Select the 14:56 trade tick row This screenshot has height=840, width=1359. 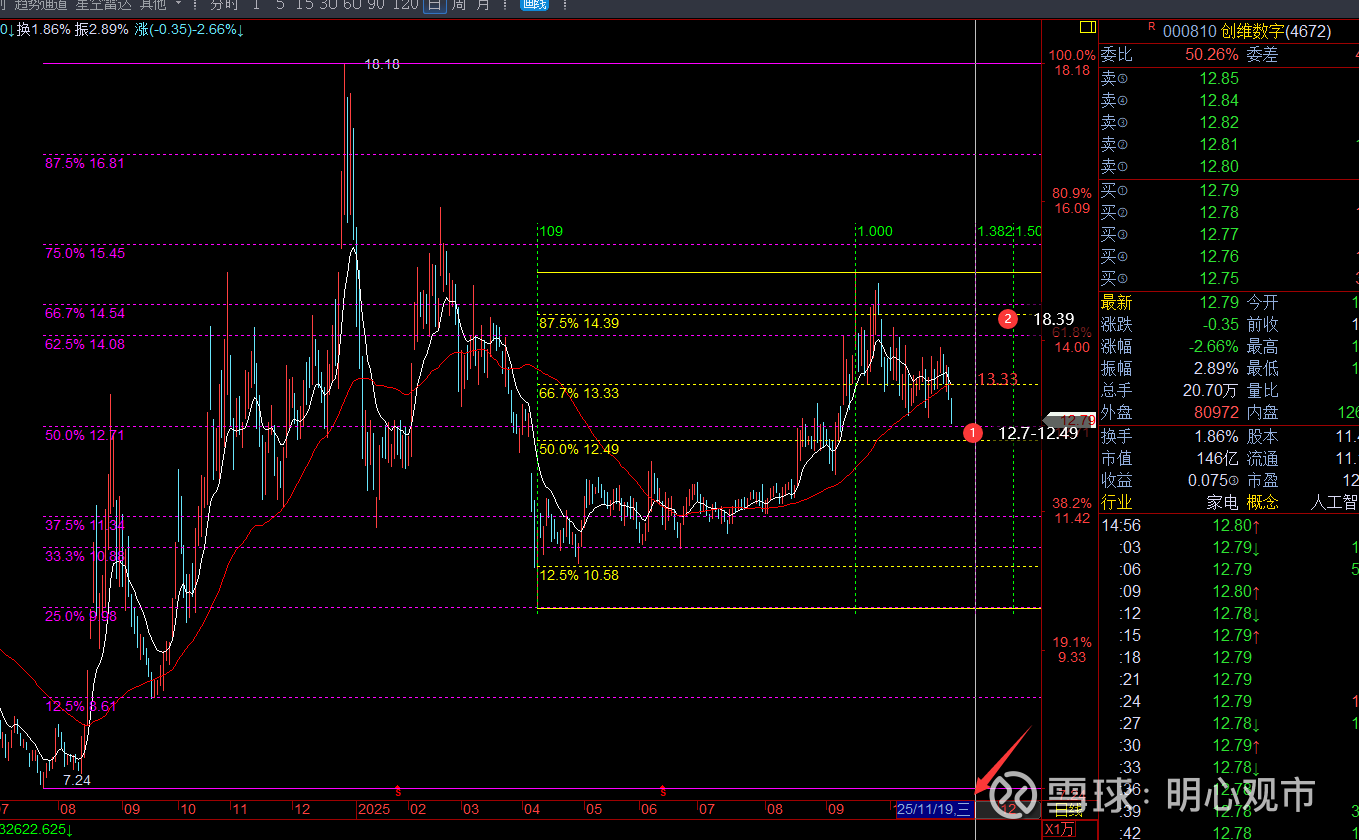point(1228,525)
